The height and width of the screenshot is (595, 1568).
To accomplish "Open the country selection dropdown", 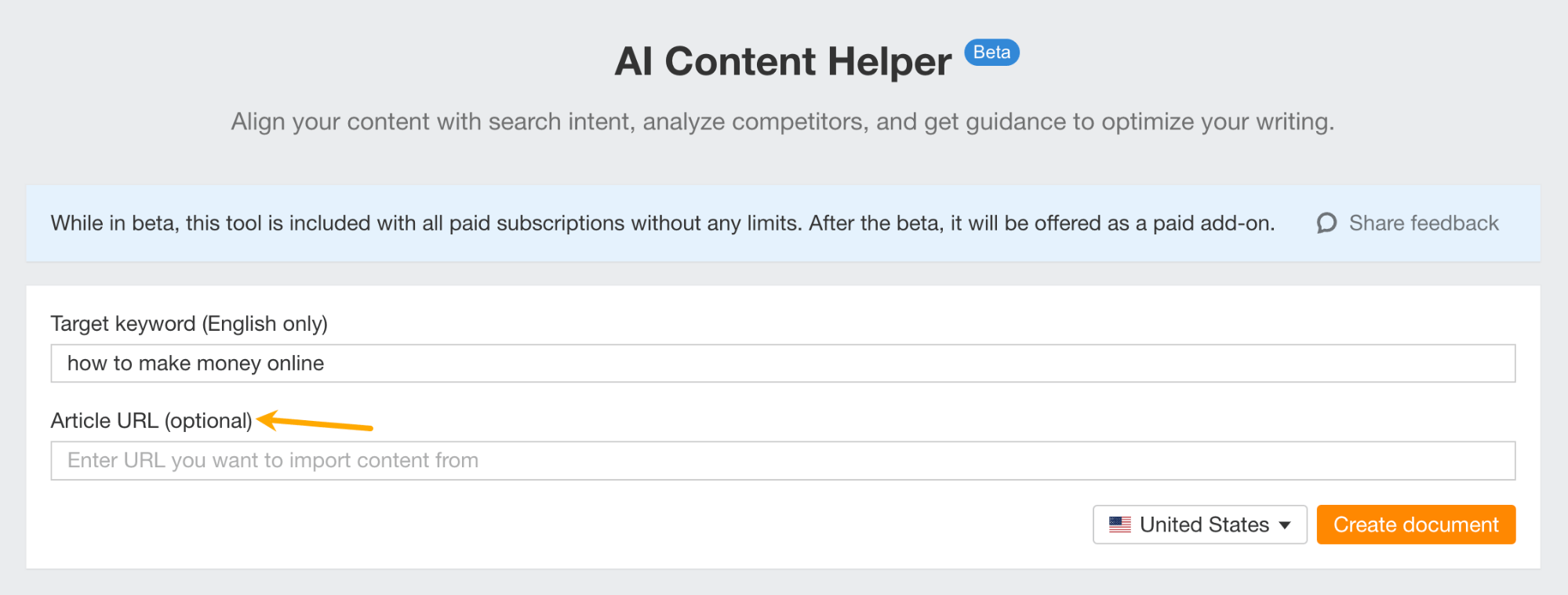I will click(x=1199, y=524).
